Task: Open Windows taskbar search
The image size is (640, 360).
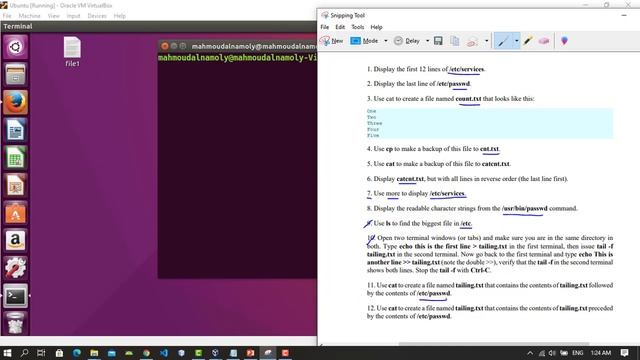Action: [x=24, y=353]
